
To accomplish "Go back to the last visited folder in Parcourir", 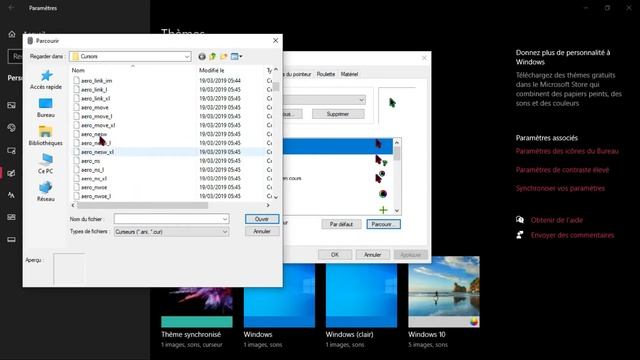I will tap(202, 56).
